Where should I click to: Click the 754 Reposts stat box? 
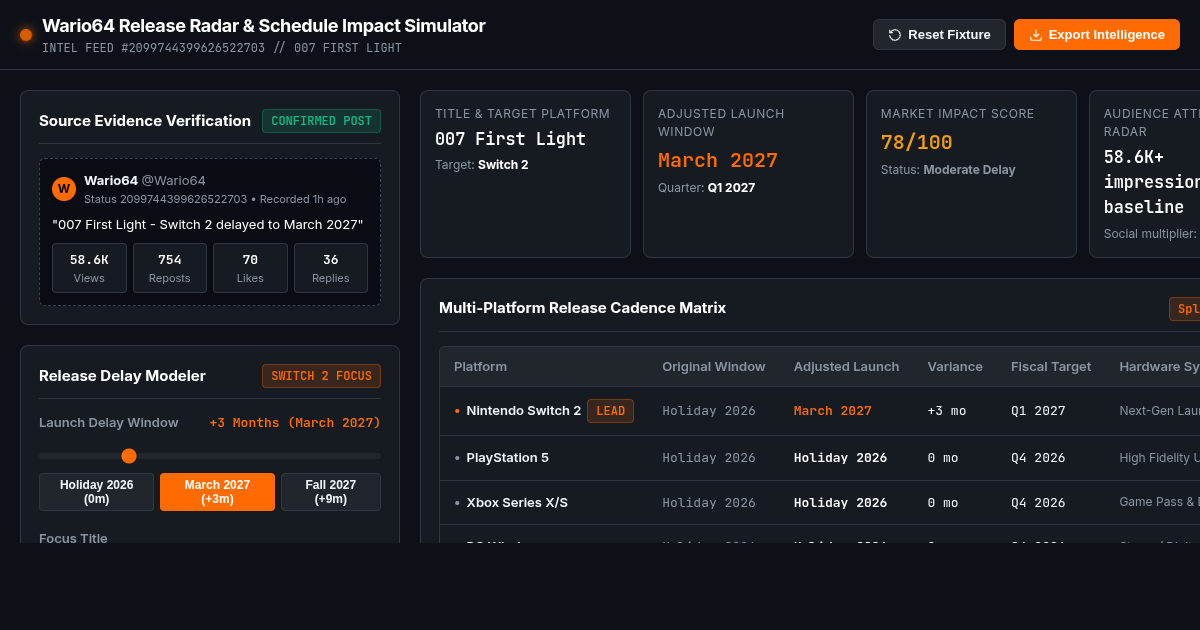point(170,268)
